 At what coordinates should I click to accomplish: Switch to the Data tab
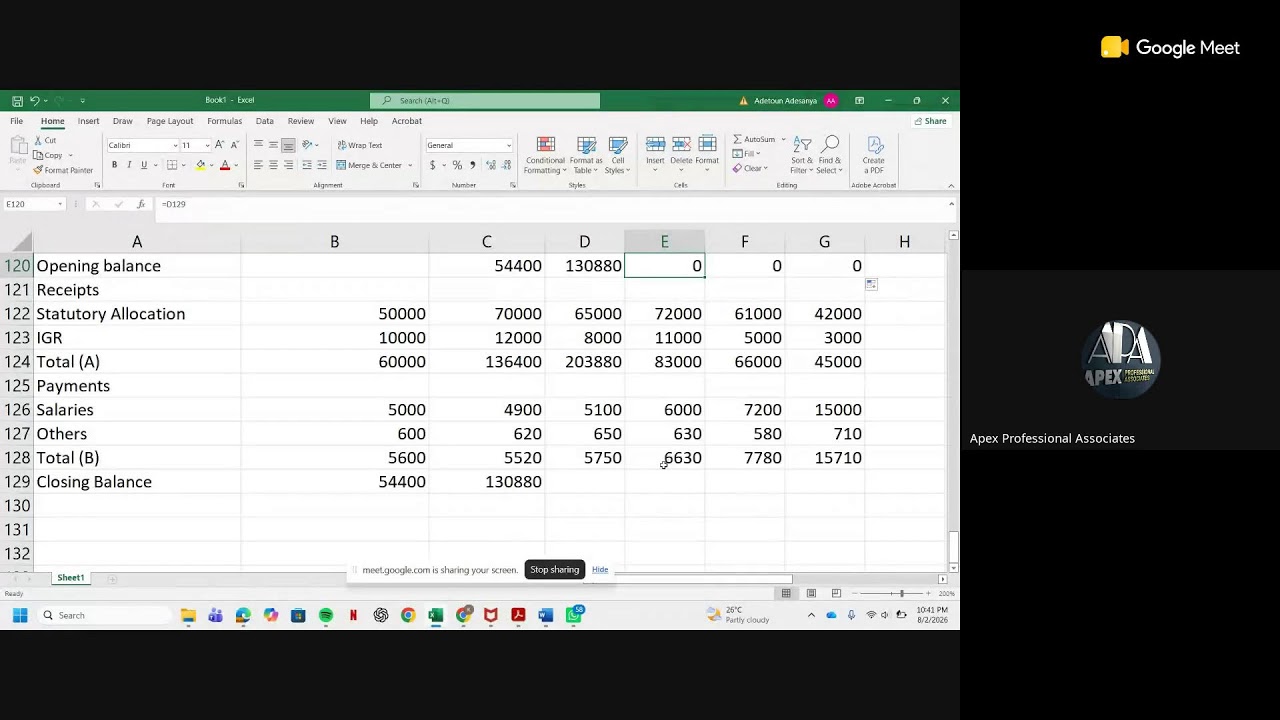pos(265,121)
